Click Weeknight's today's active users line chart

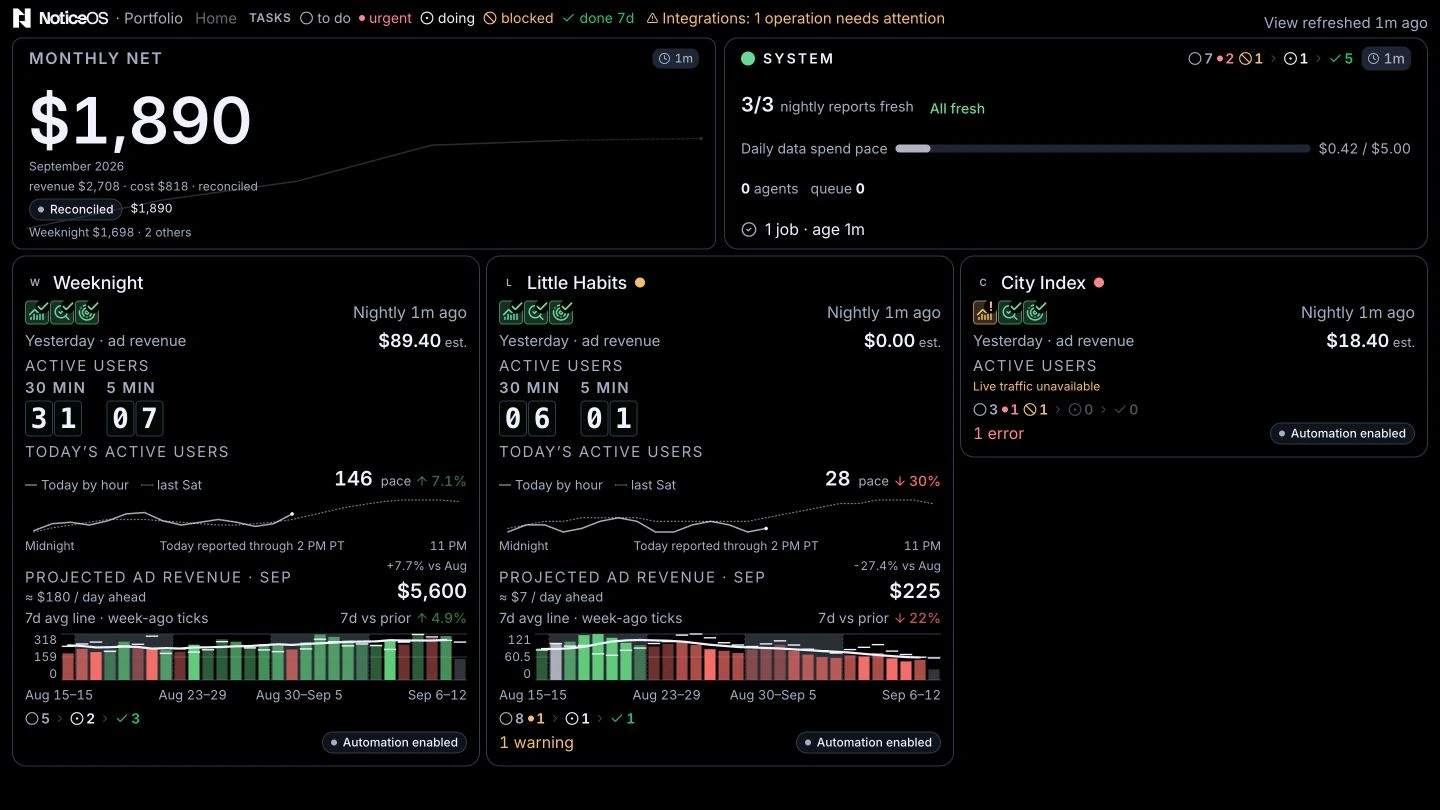point(246,515)
